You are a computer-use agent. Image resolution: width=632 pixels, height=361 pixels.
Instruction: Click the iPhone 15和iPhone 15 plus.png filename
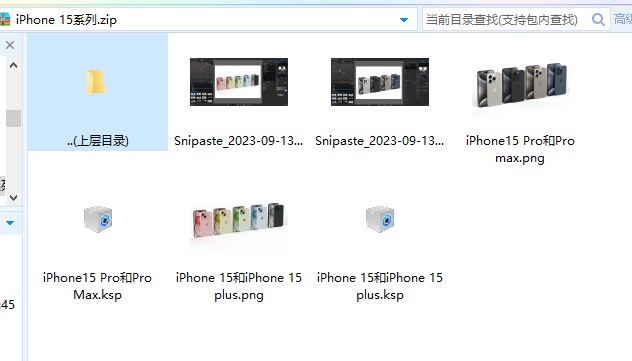(x=239, y=286)
